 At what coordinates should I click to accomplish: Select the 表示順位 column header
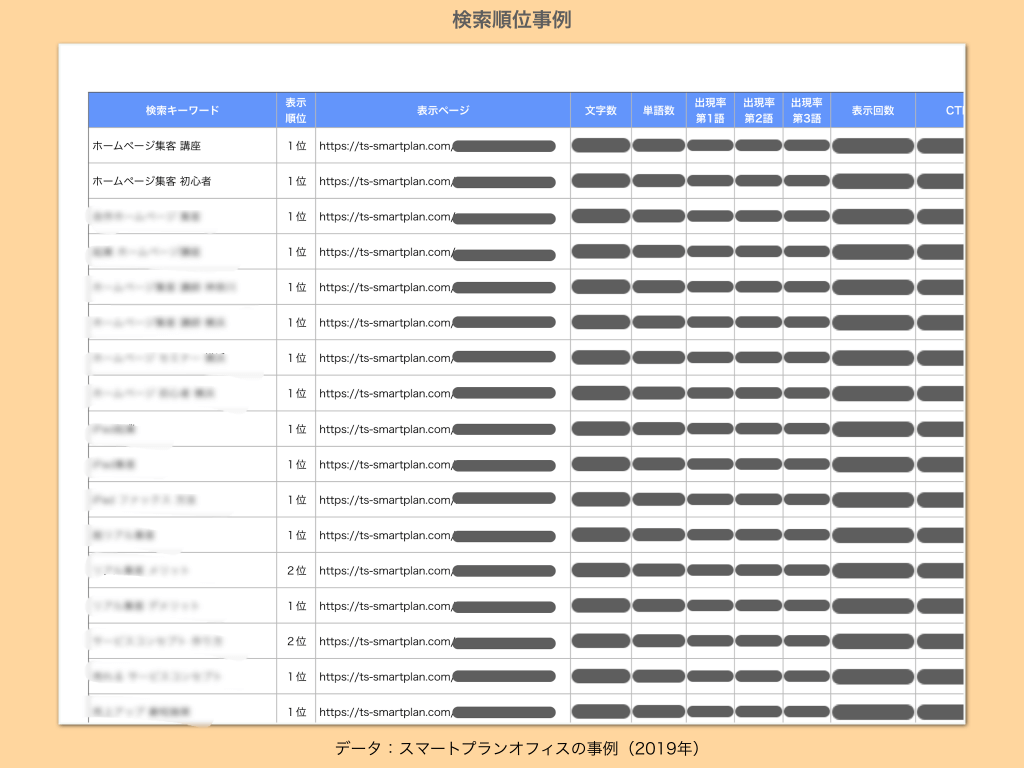pyautogui.click(x=296, y=110)
